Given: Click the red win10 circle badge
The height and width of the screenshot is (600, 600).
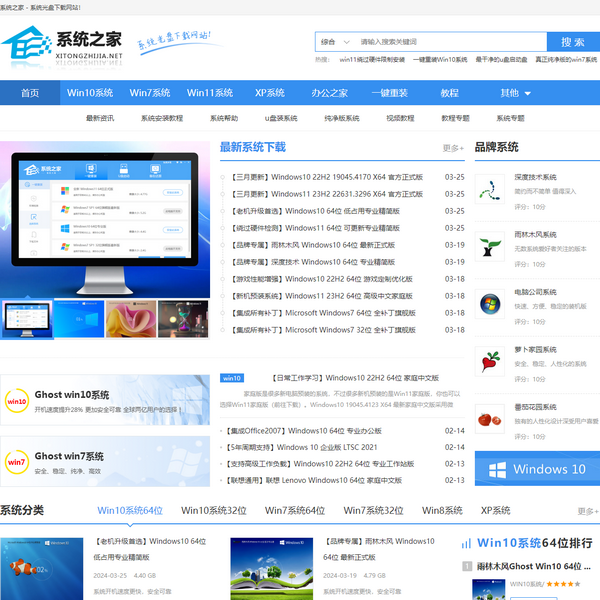Looking at the screenshot, I should [17, 402].
